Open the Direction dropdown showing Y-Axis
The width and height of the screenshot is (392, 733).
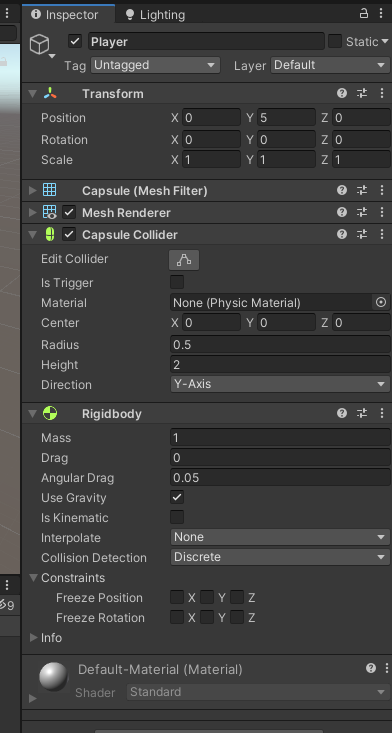click(280, 384)
